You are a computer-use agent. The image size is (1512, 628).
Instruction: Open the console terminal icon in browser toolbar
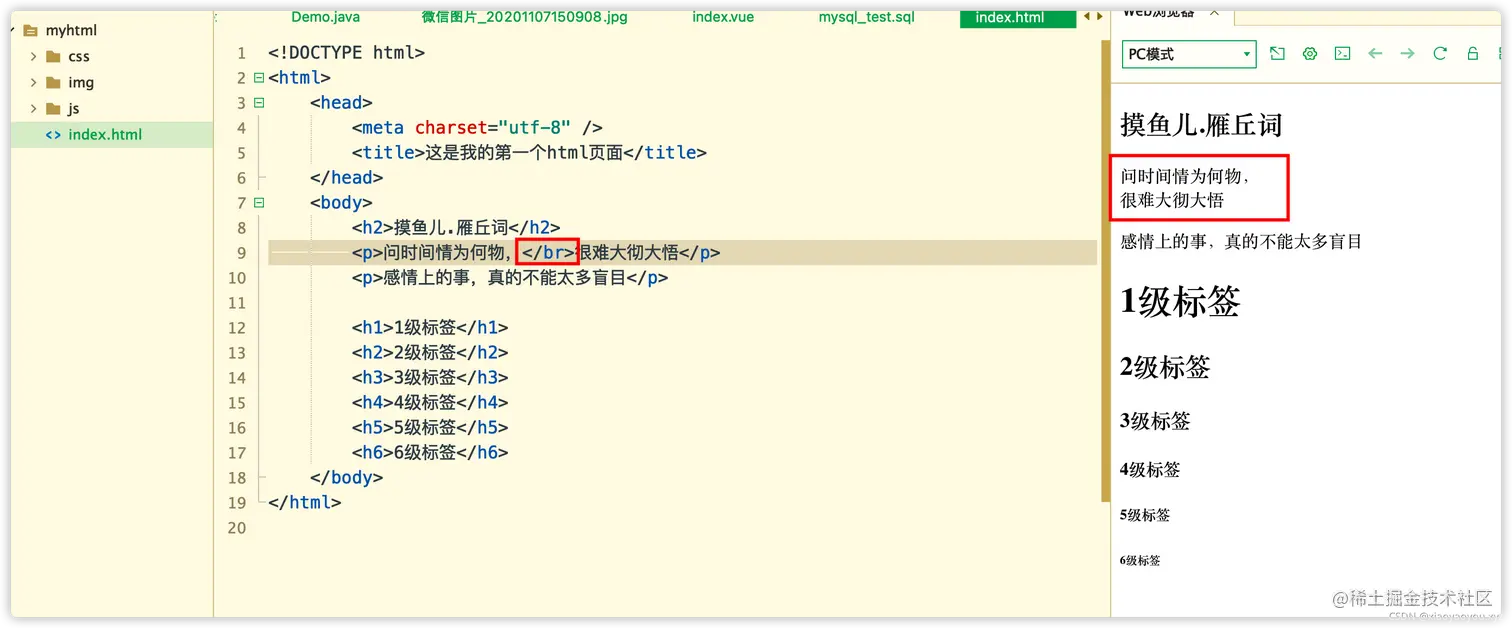tap(1343, 54)
